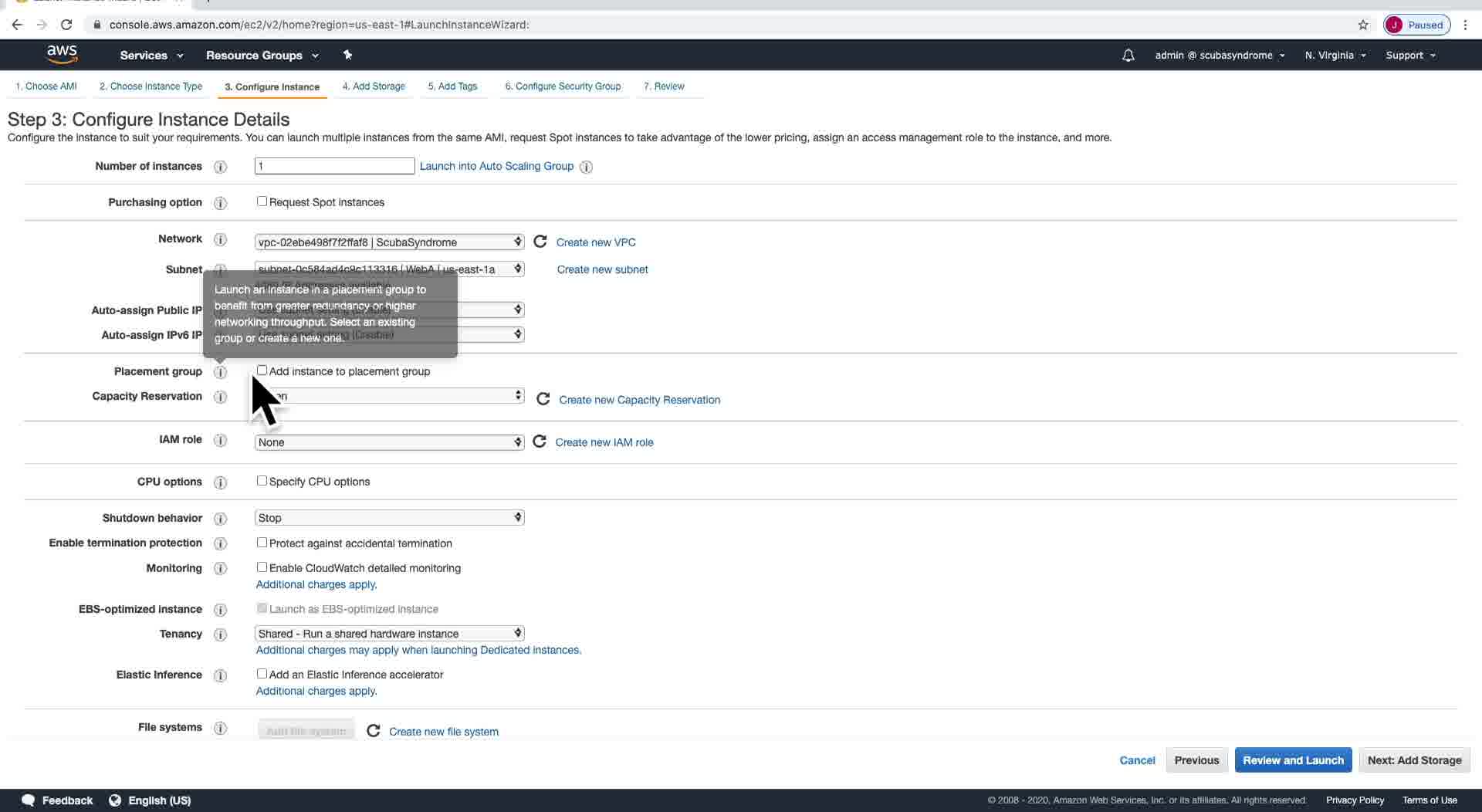This screenshot has height=812, width=1482.
Task: Refresh the Capacity Reservation list
Action: [x=543, y=399]
